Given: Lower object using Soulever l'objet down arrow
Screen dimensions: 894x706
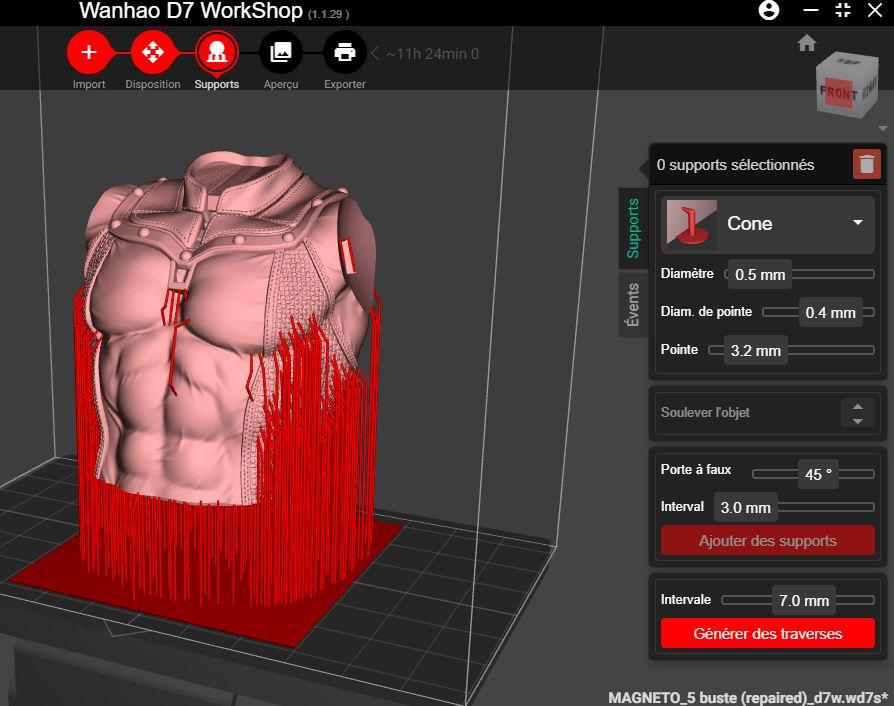Looking at the screenshot, I should 858,421.
